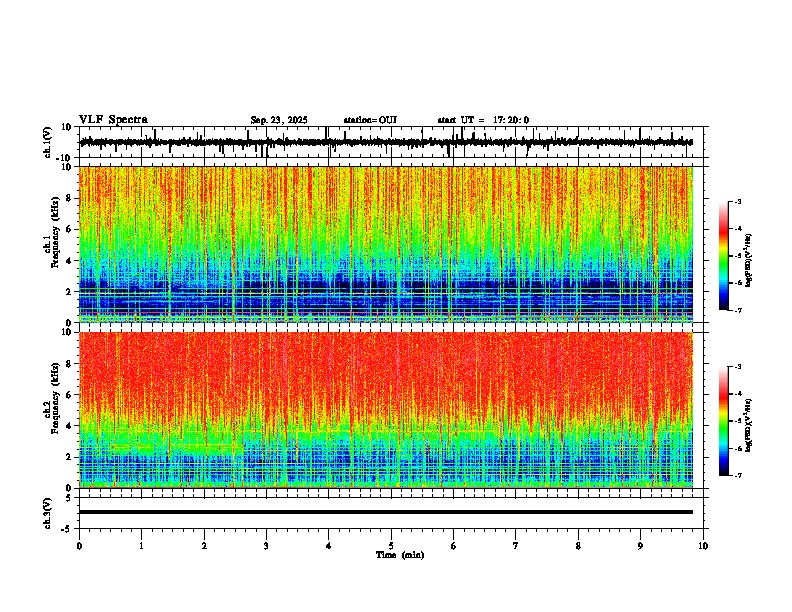Click the ch.1 waveform trace panel

coord(391,142)
